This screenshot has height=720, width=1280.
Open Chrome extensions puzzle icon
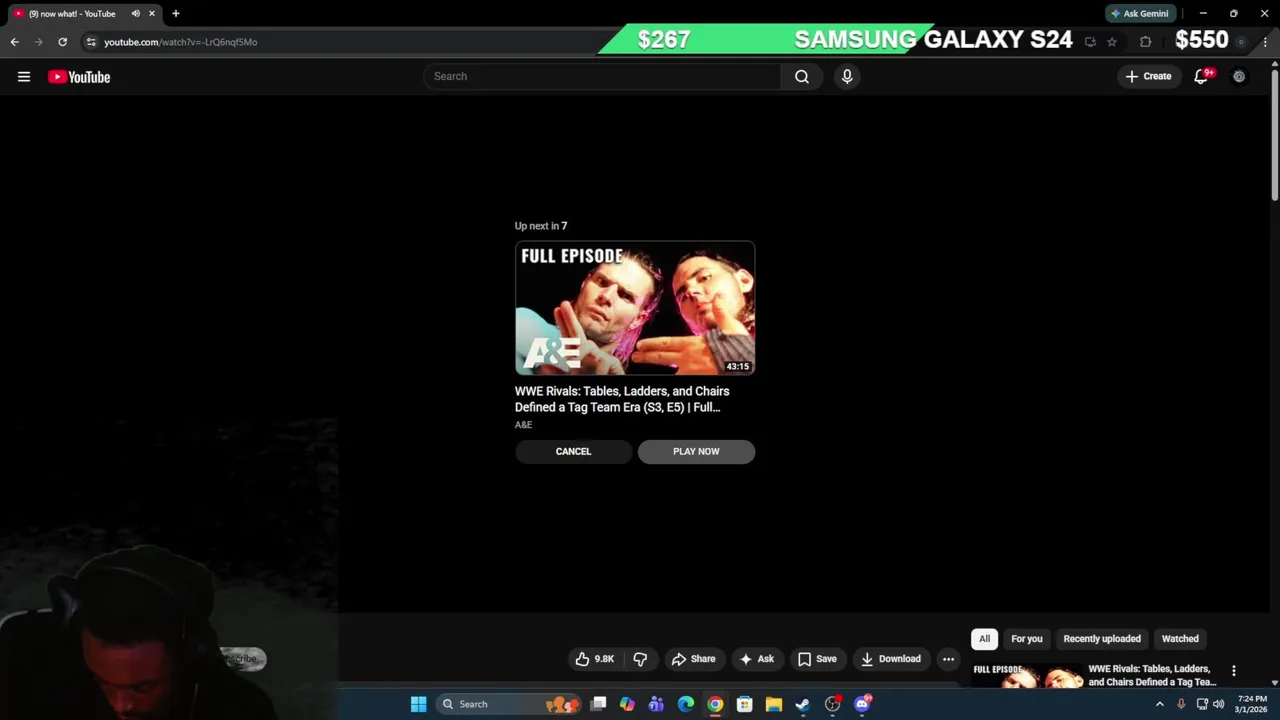[1145, 42]
